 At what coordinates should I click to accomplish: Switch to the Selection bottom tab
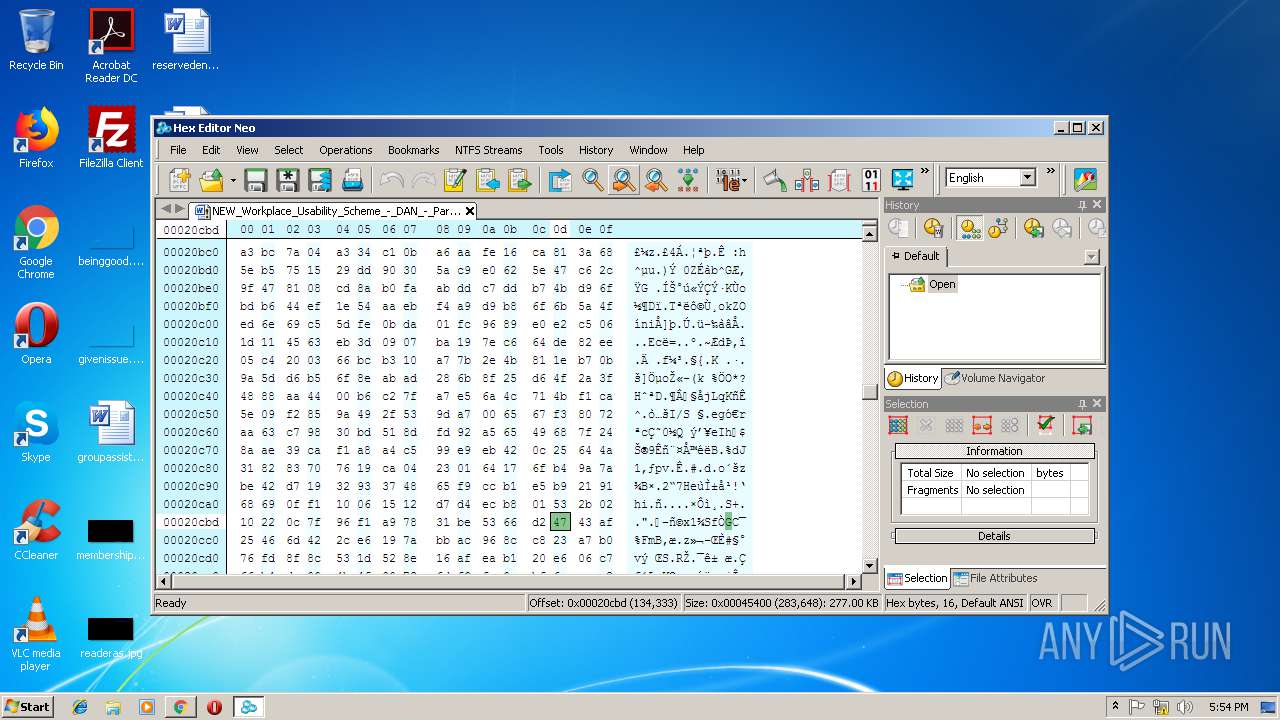(917, 578)
